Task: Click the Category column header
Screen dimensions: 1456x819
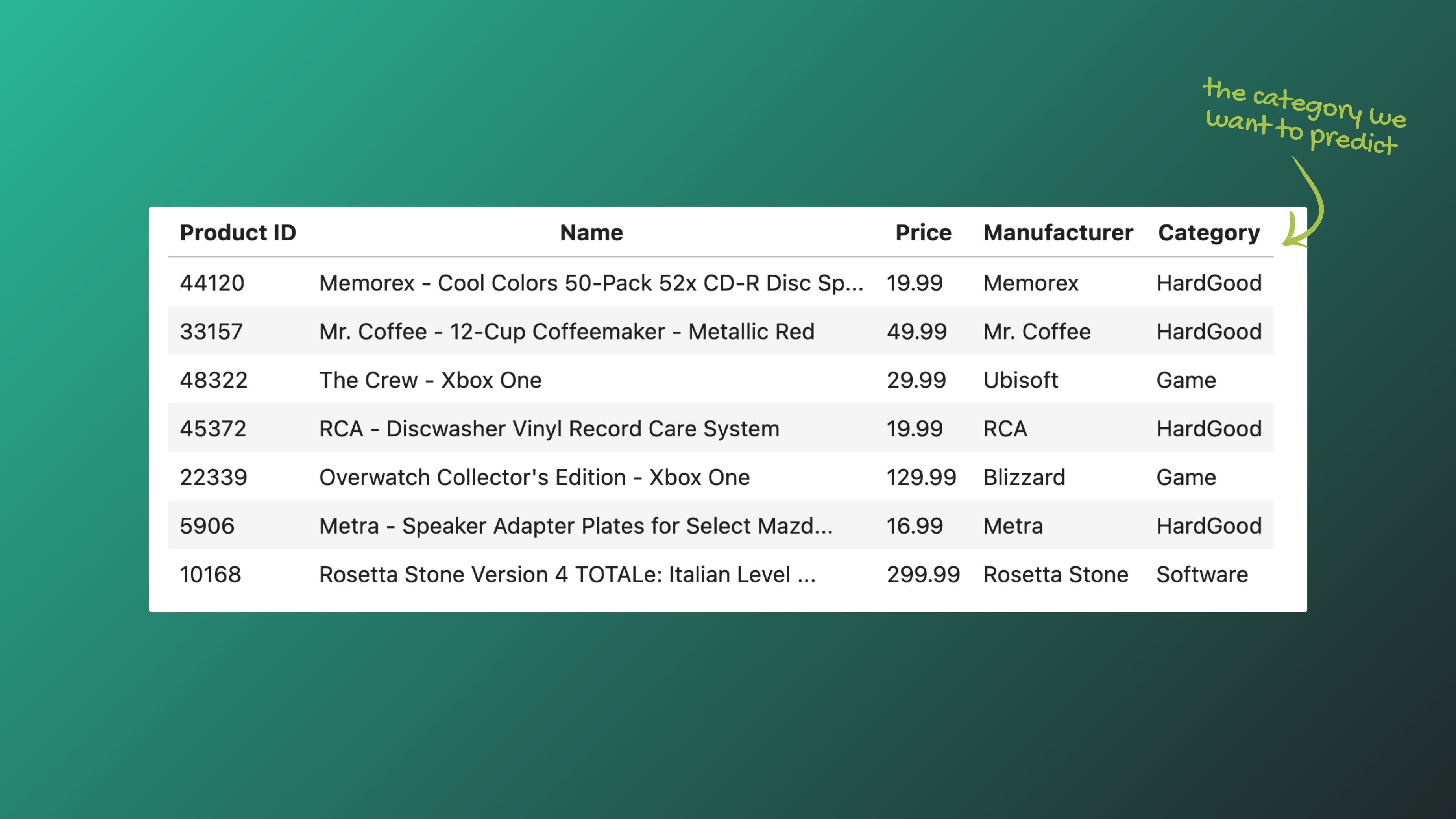Action: pos(1208,233)
